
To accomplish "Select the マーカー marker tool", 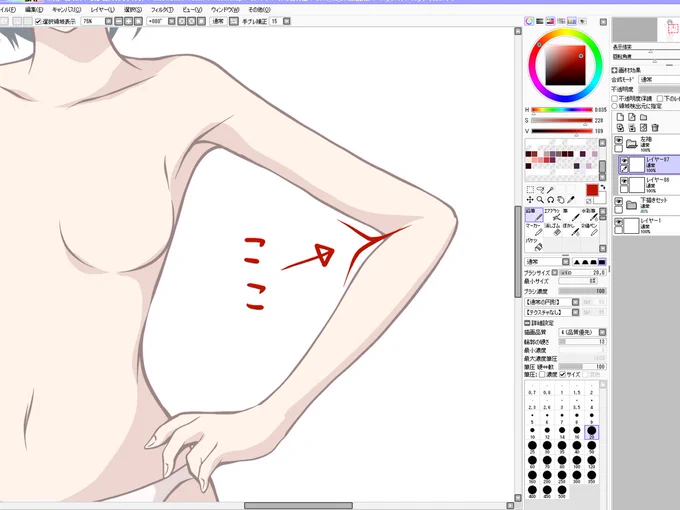I will point(534,230).
